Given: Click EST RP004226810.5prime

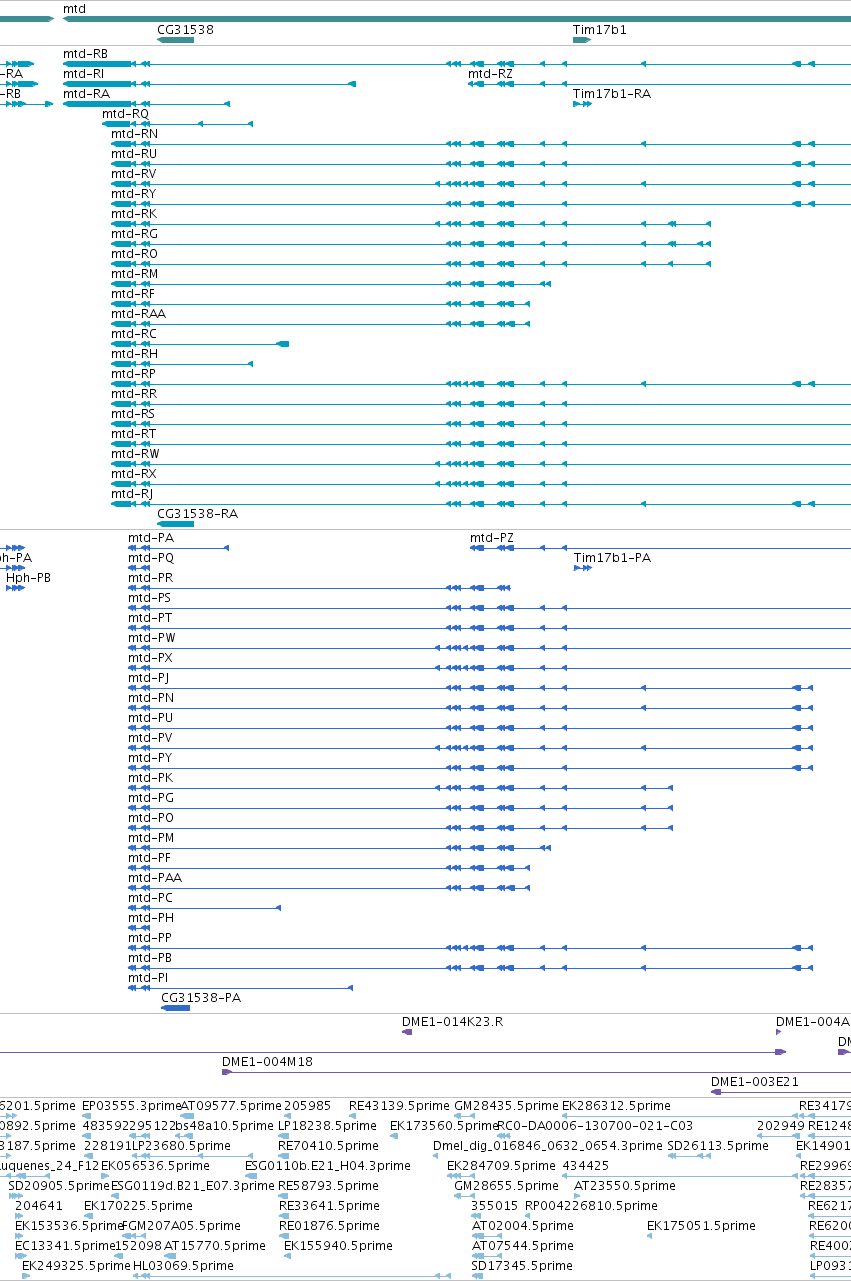Looking at the screenshot, I should [x=589, y=1206].
